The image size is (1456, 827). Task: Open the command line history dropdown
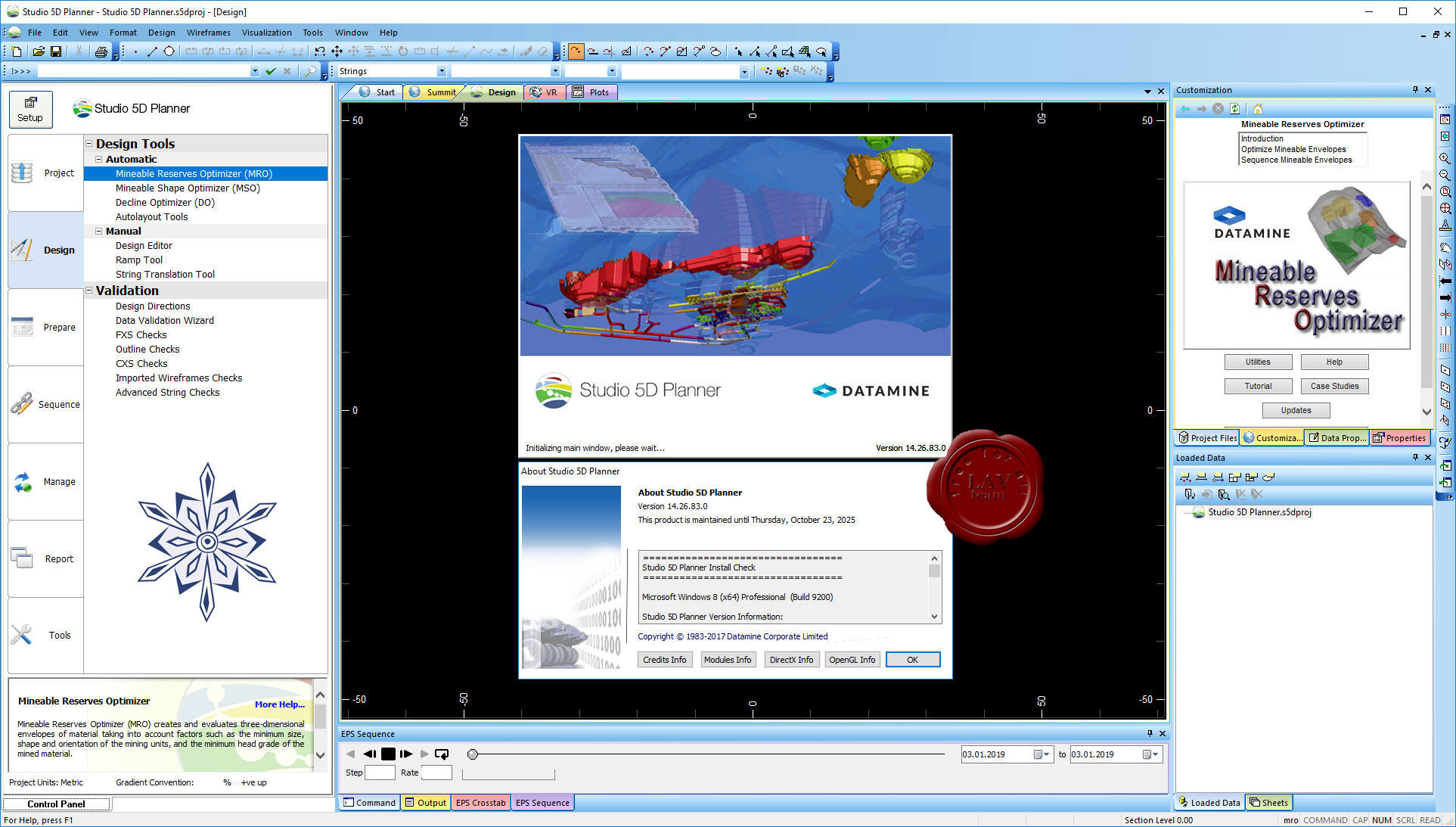click(x=255, y=71)
